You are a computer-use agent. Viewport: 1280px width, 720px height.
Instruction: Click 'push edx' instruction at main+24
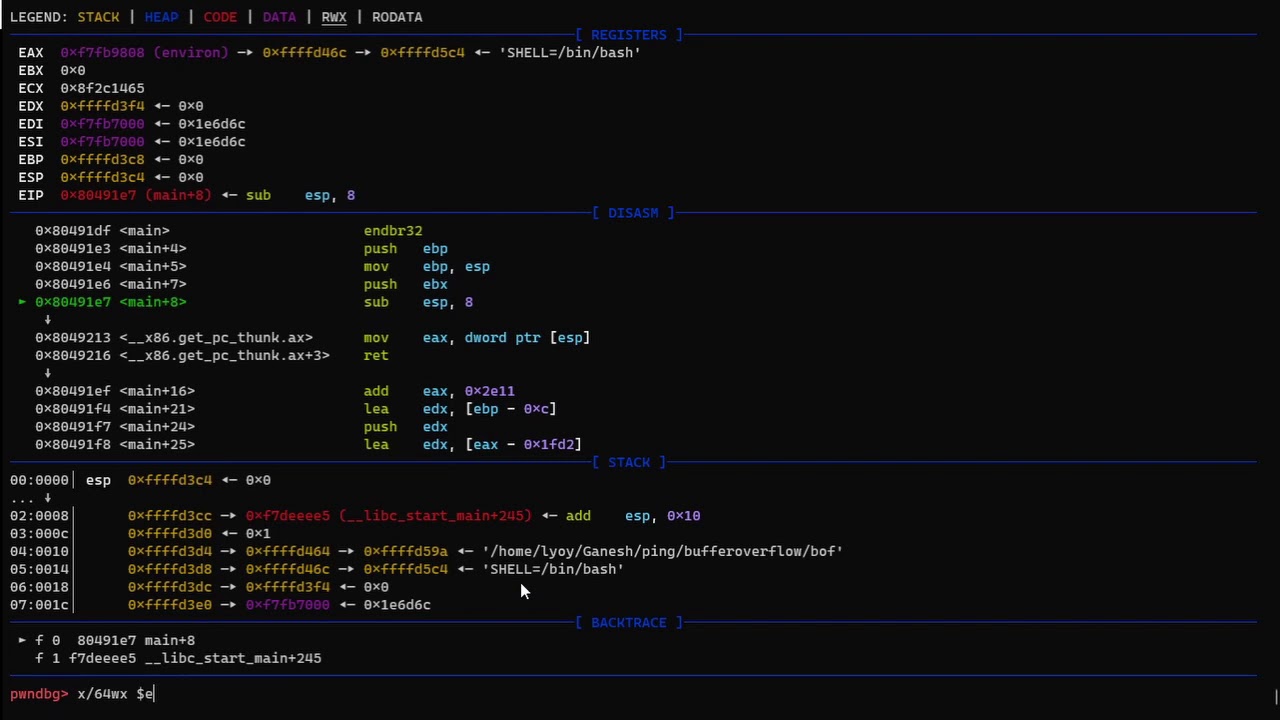(406, 427)
